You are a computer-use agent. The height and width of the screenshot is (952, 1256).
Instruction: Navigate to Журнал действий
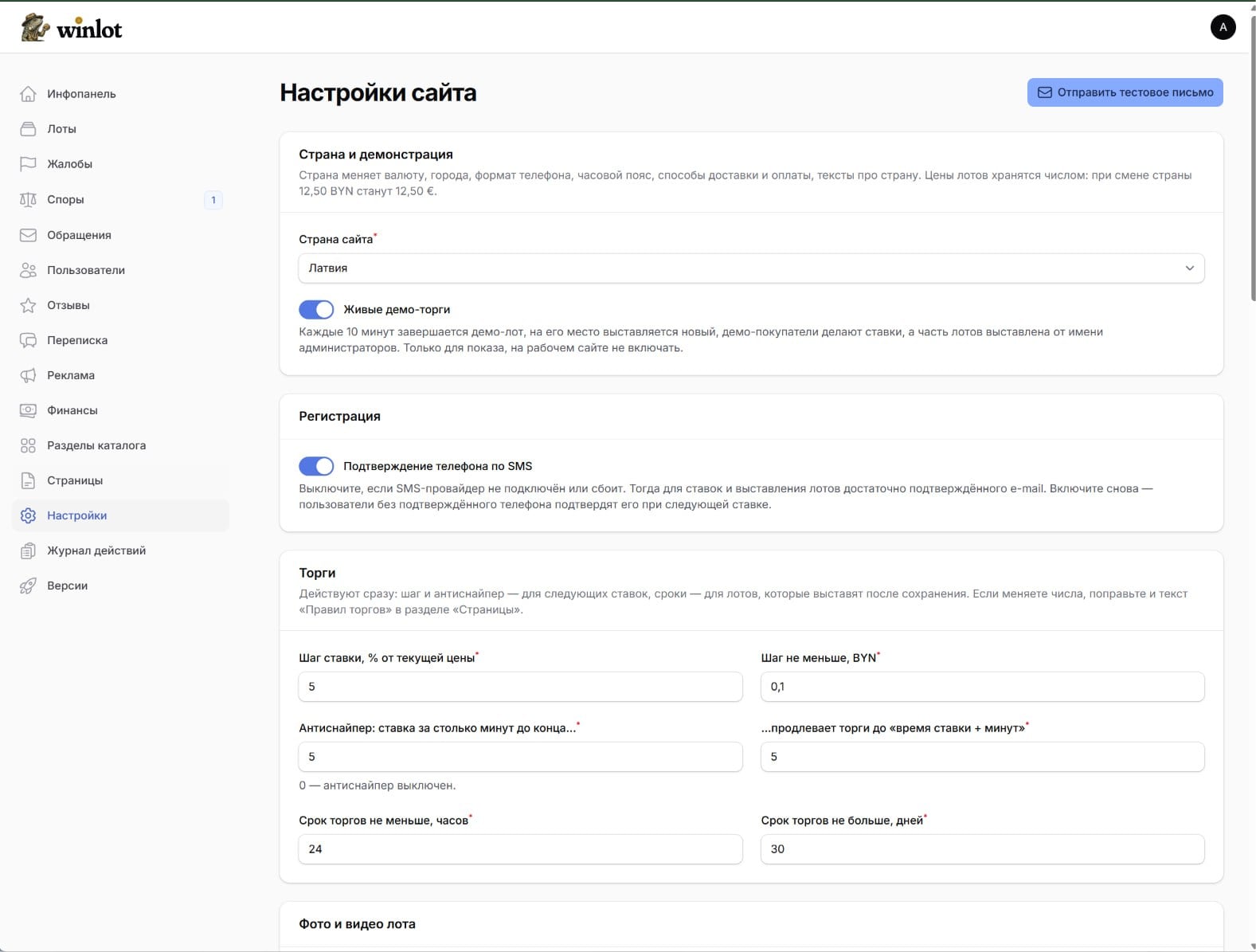point(120,550)
